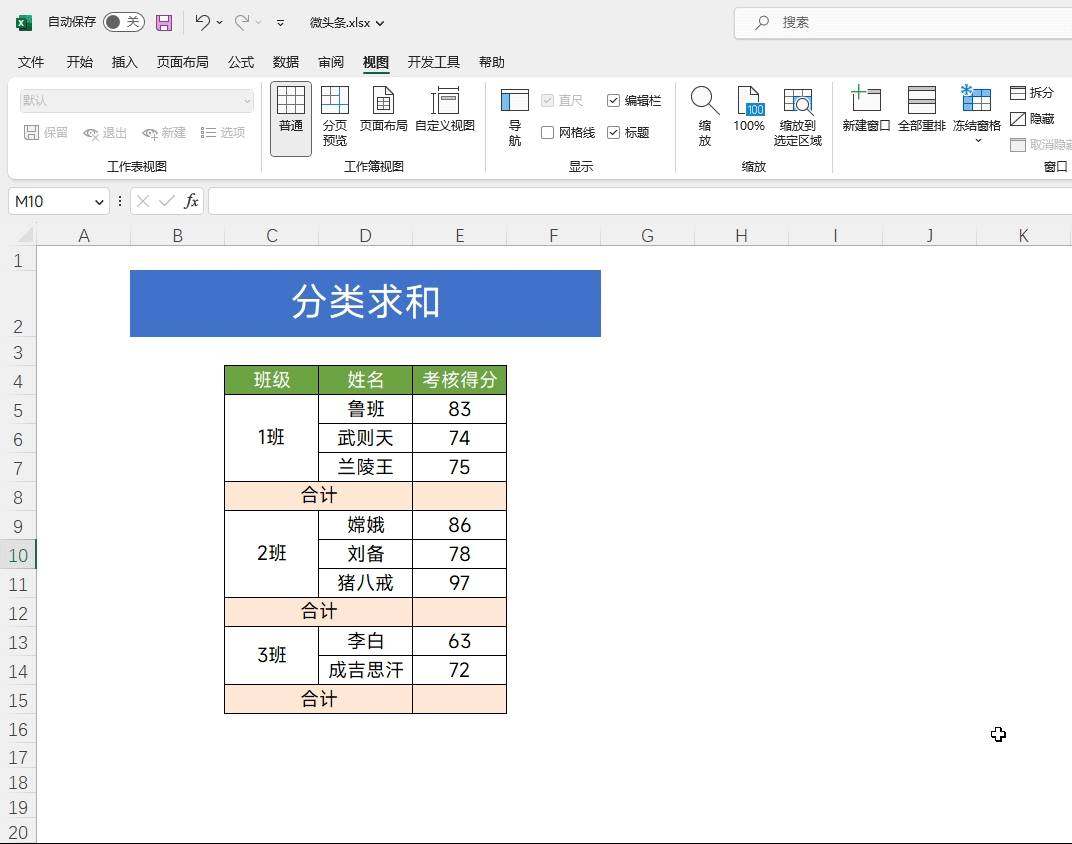Open the 文件 menu
The height and width of the screenshot is (844, 1072).
(x=31, y=62)
